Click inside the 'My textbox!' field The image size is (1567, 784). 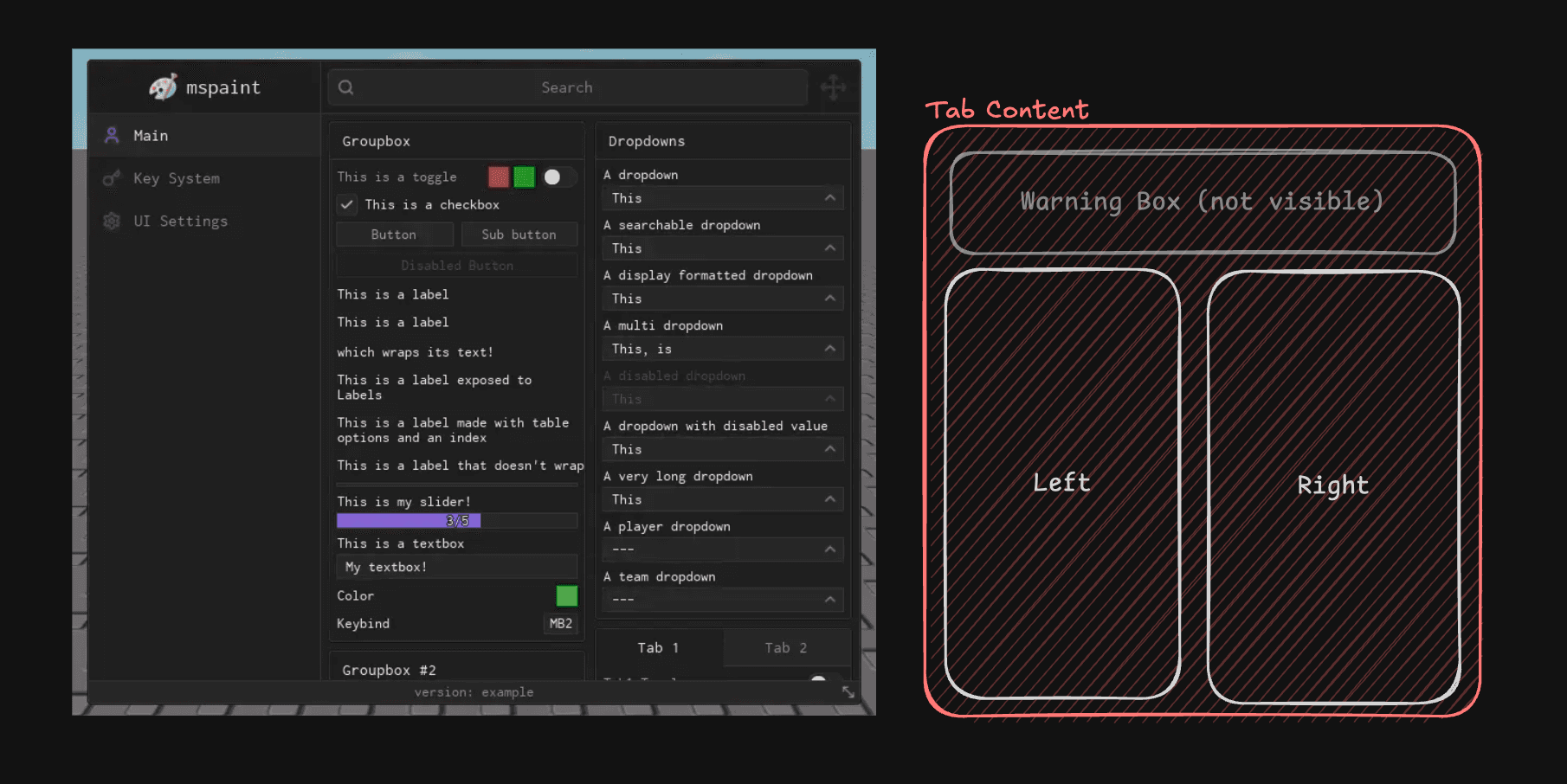tap(456, 567)
